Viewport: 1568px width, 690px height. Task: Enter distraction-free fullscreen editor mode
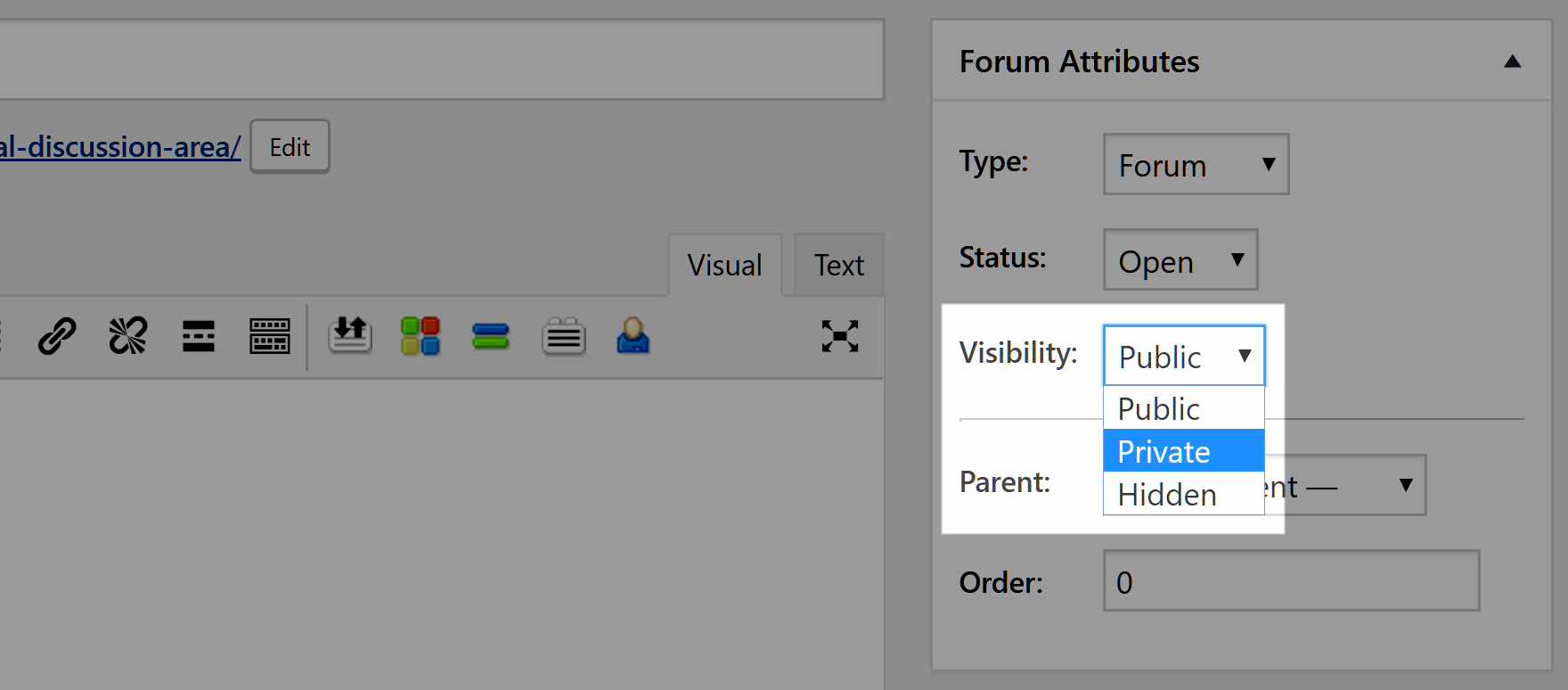coord(840,336)
